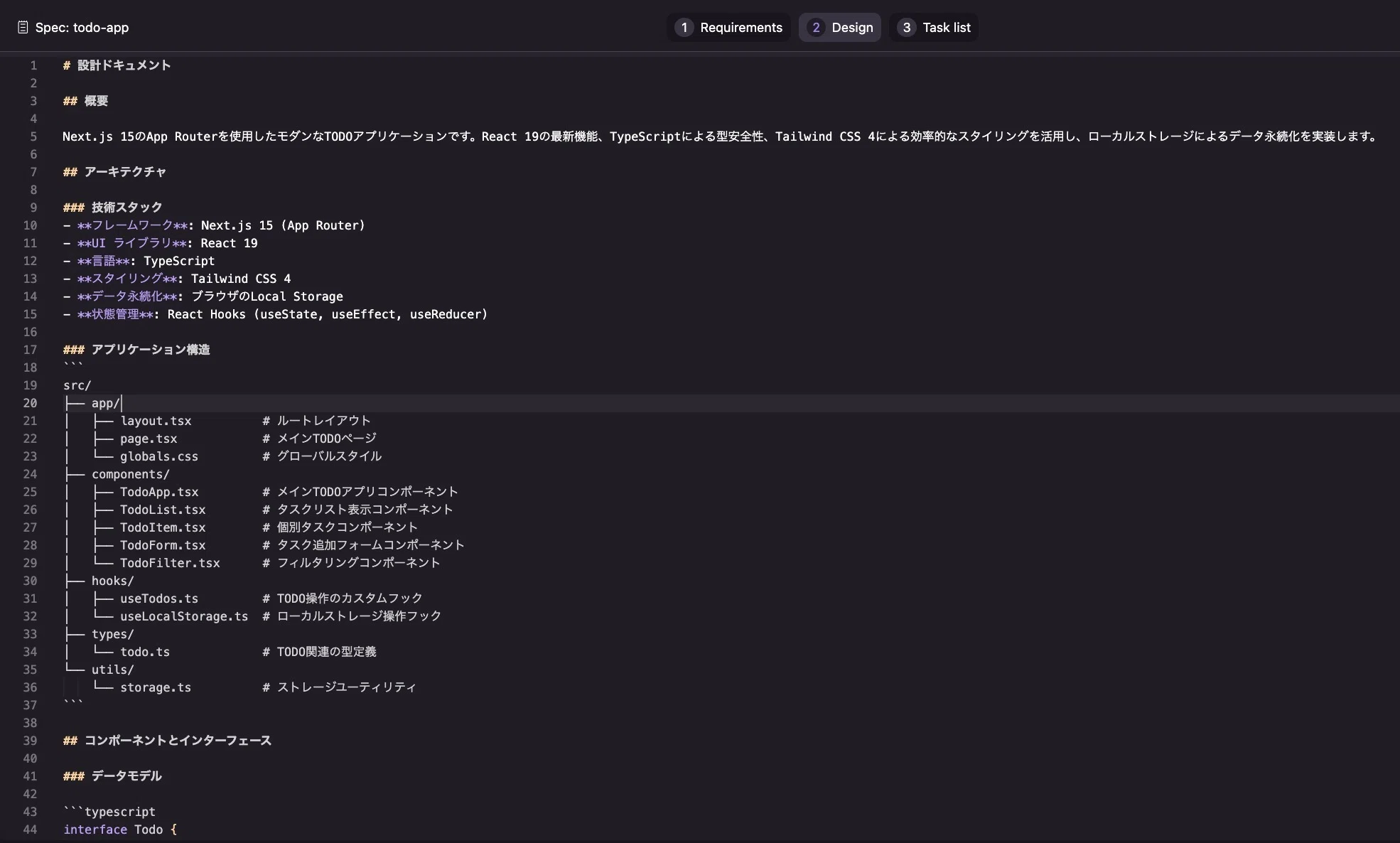Click 'TodoItem.tsx' in the file tree
Viewport: 1400px width, 843px height.
point(163,527)
